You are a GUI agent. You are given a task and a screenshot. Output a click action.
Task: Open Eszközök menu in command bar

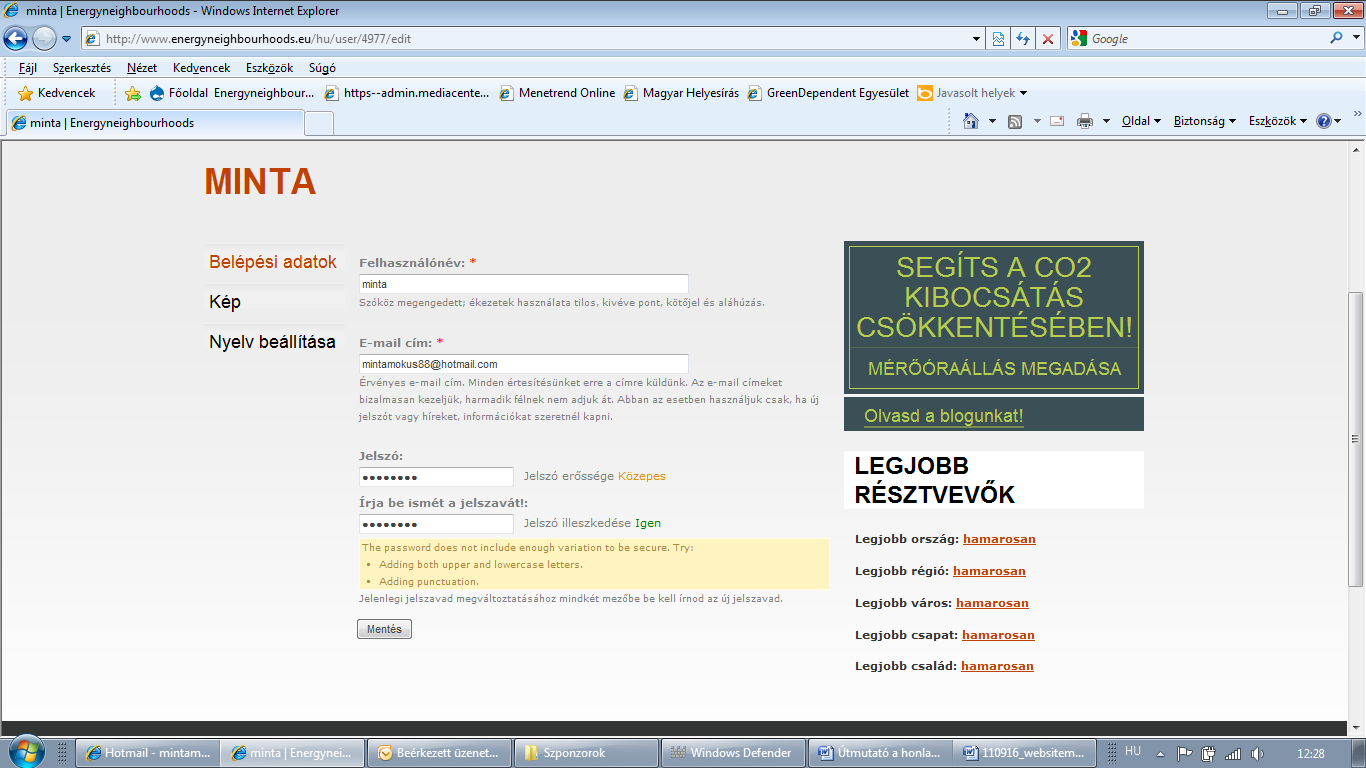(x=1278, y=121)
